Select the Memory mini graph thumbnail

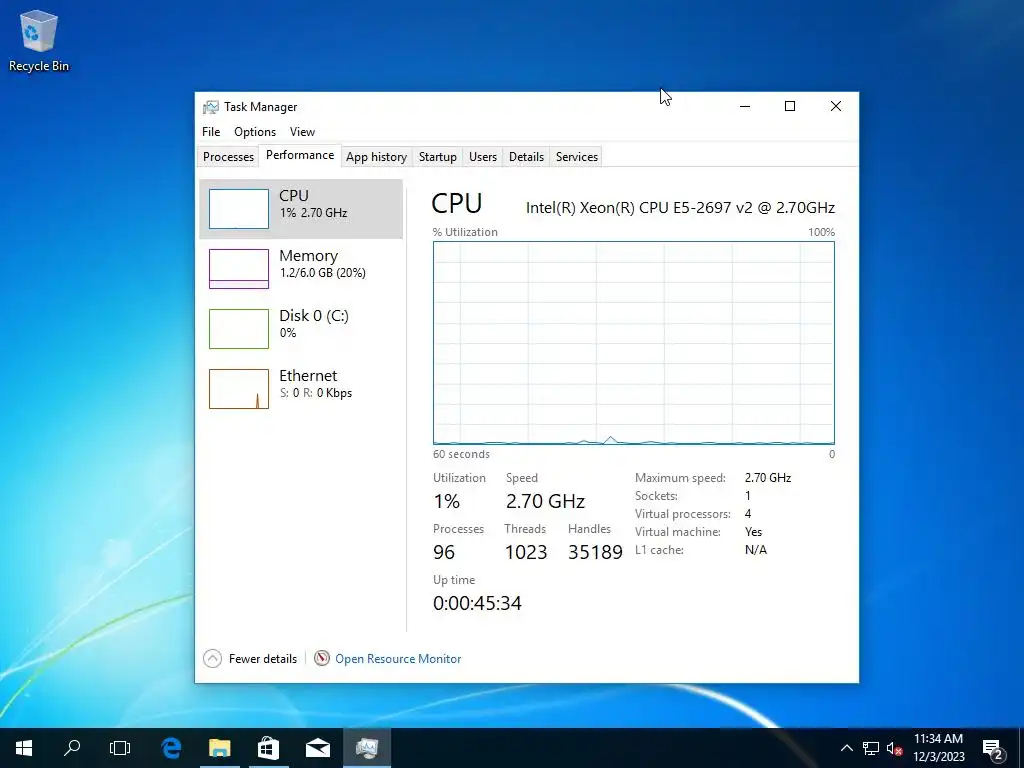[238, 268]
